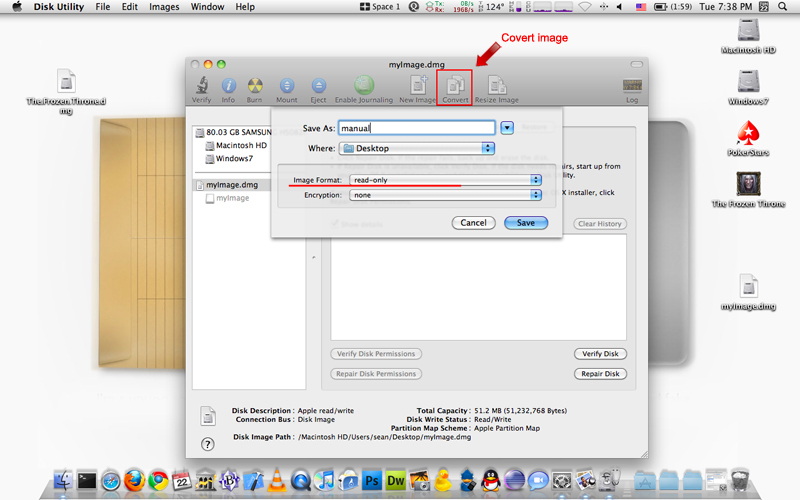The image size is (800, 500).
Task: Open iCal from the dock
Action: pyautogui.click(x=182, y=481)
